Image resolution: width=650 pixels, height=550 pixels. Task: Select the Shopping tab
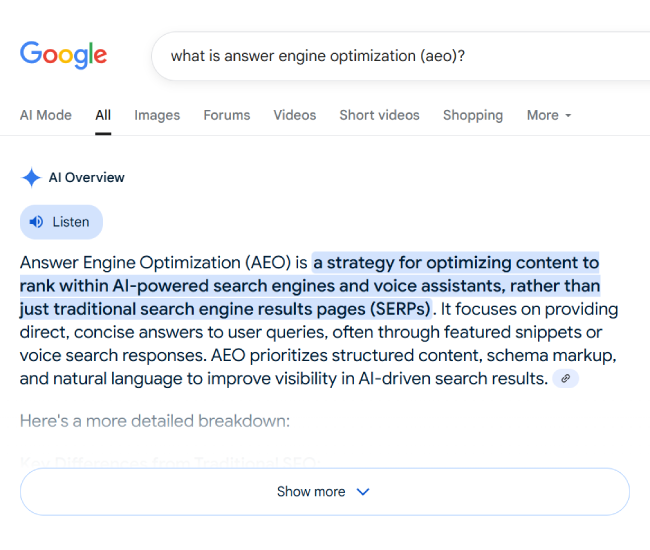(x=473, y=115)
